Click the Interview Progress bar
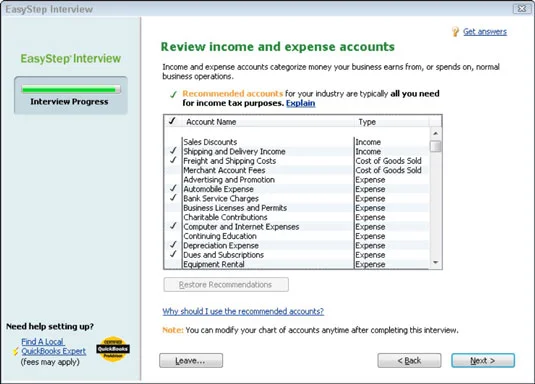The width and height of the screenshot is (535, 384). [x=71, y=90]
